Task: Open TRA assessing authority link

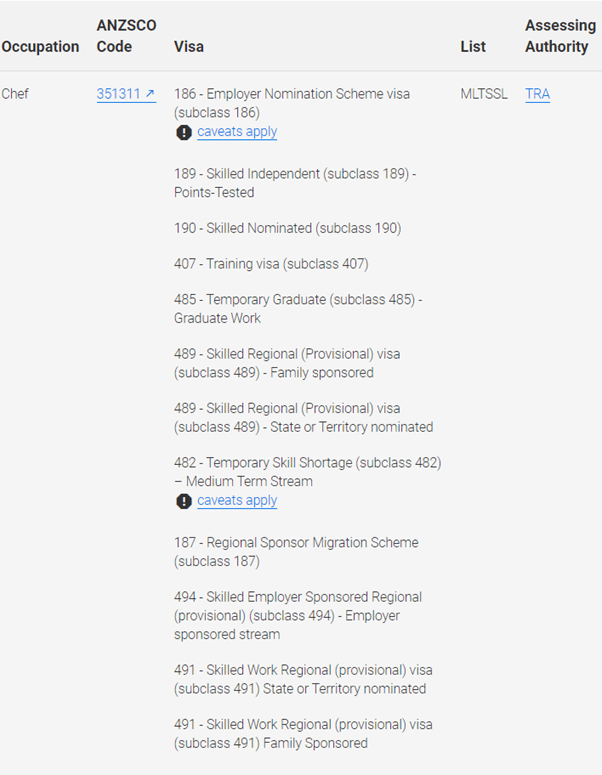Action: (x=537, y=94)
